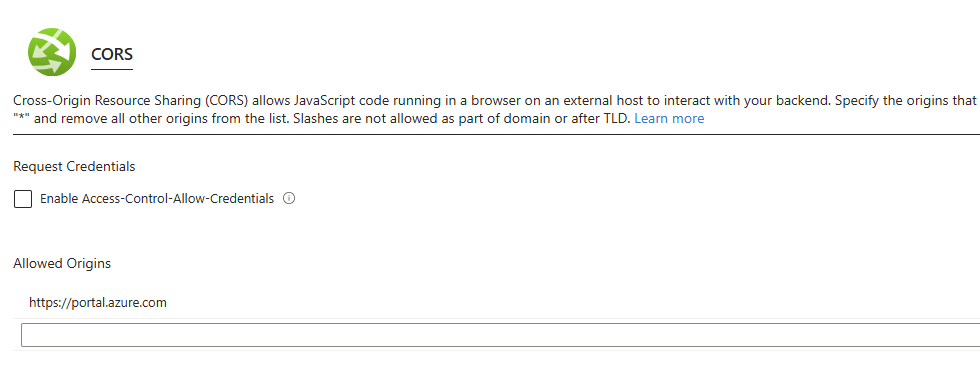Enable the Access-Control-Allow-Credentials checkbox
This screenshot has height=382, width=980.
tap(23, 199)
